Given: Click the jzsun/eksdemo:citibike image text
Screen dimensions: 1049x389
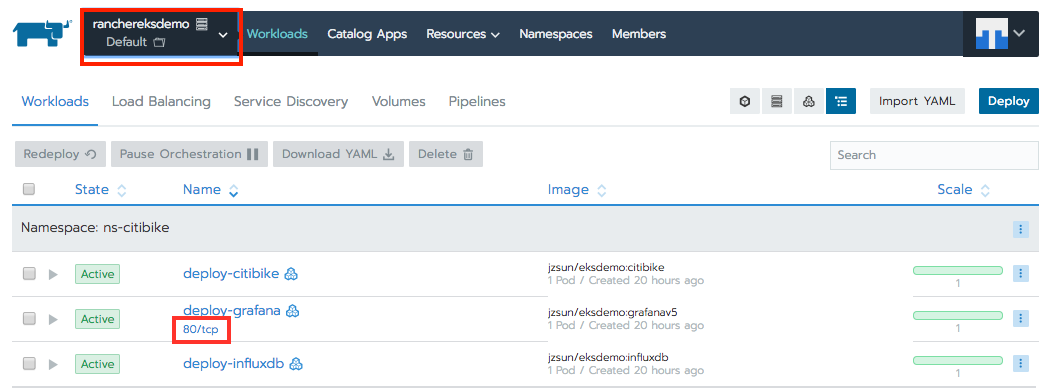Looking at the screenshot, I should click(606, 267).
